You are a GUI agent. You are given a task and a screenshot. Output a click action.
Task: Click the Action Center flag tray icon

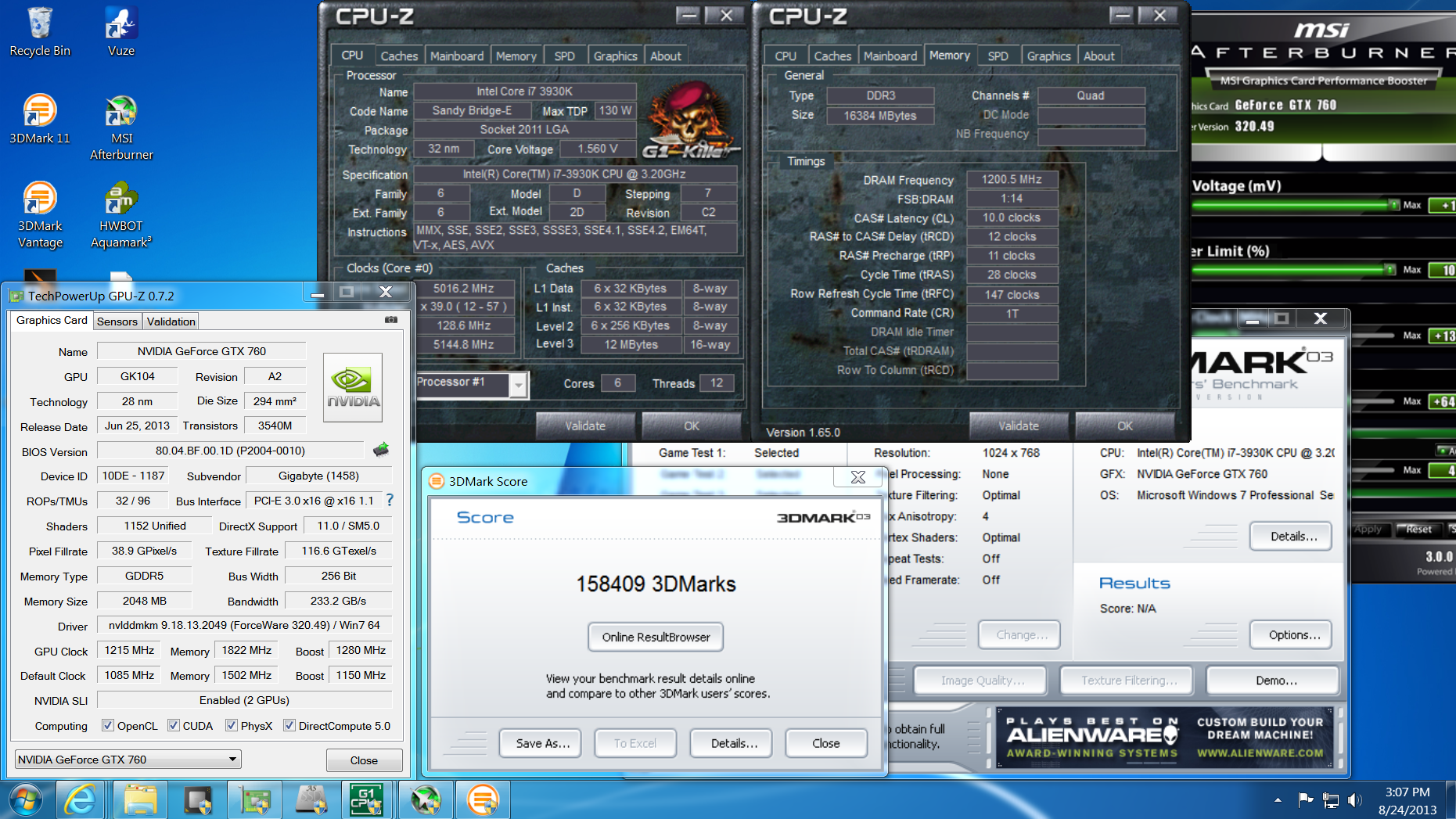pos(1305,799)
